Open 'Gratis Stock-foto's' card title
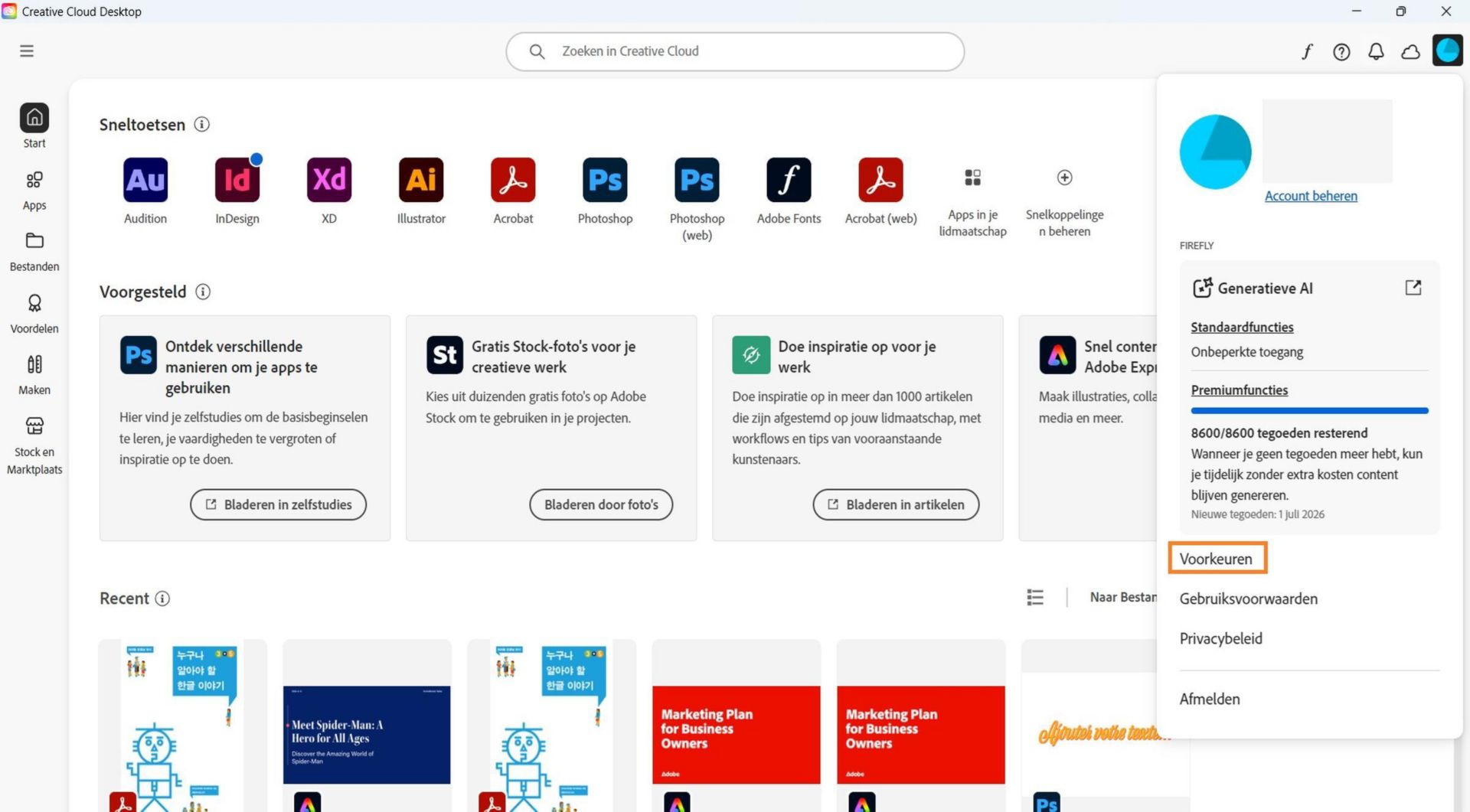 point(554,357)
